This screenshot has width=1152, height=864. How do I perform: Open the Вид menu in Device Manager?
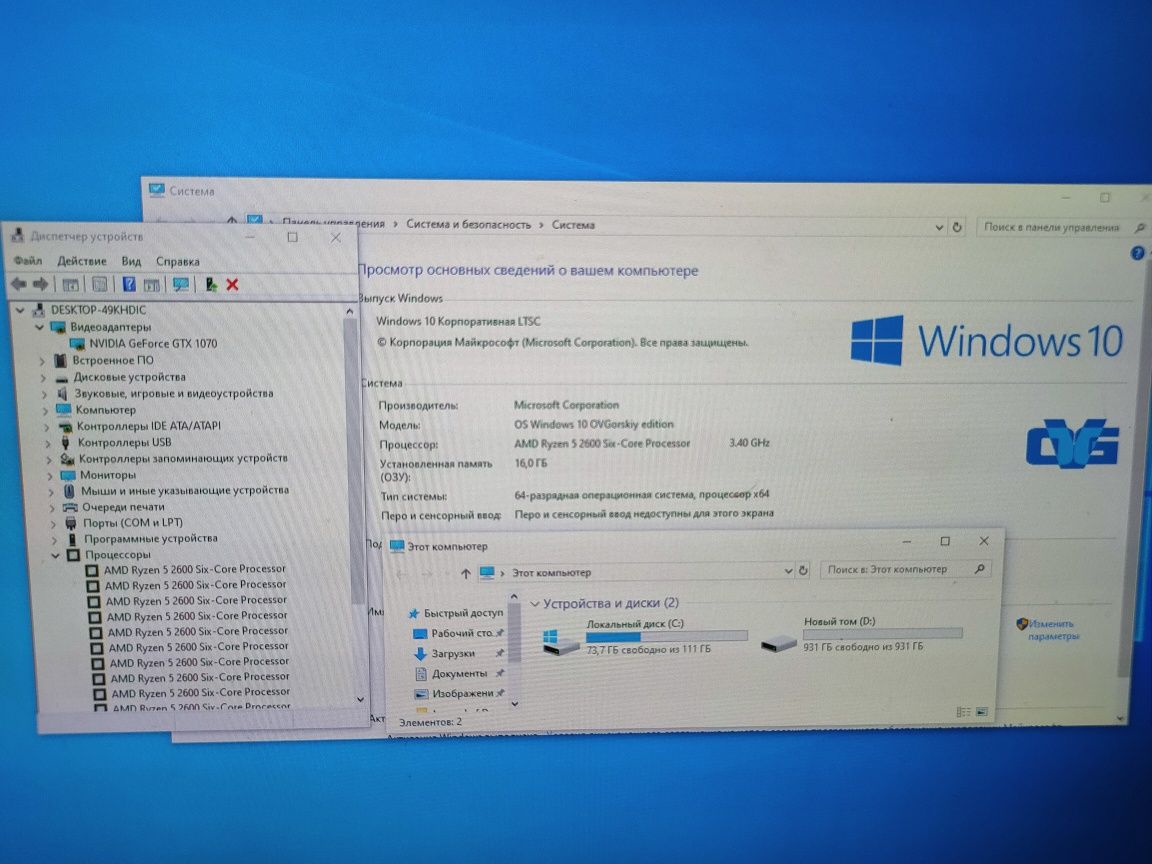(131, 261)
